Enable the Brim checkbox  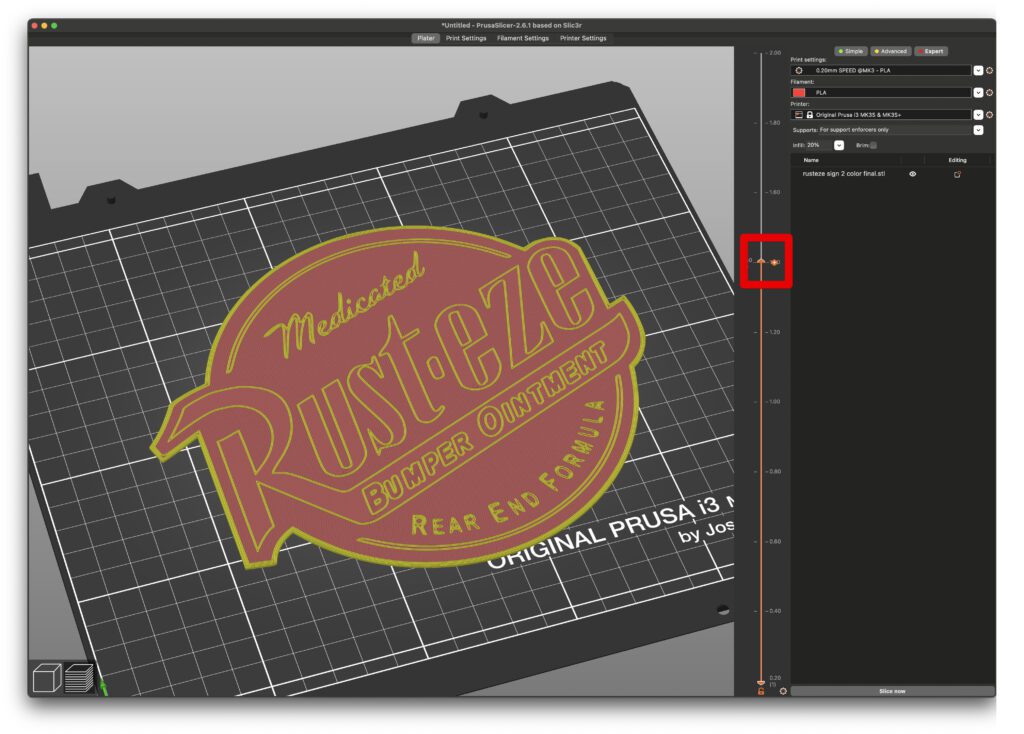(873, 145)
